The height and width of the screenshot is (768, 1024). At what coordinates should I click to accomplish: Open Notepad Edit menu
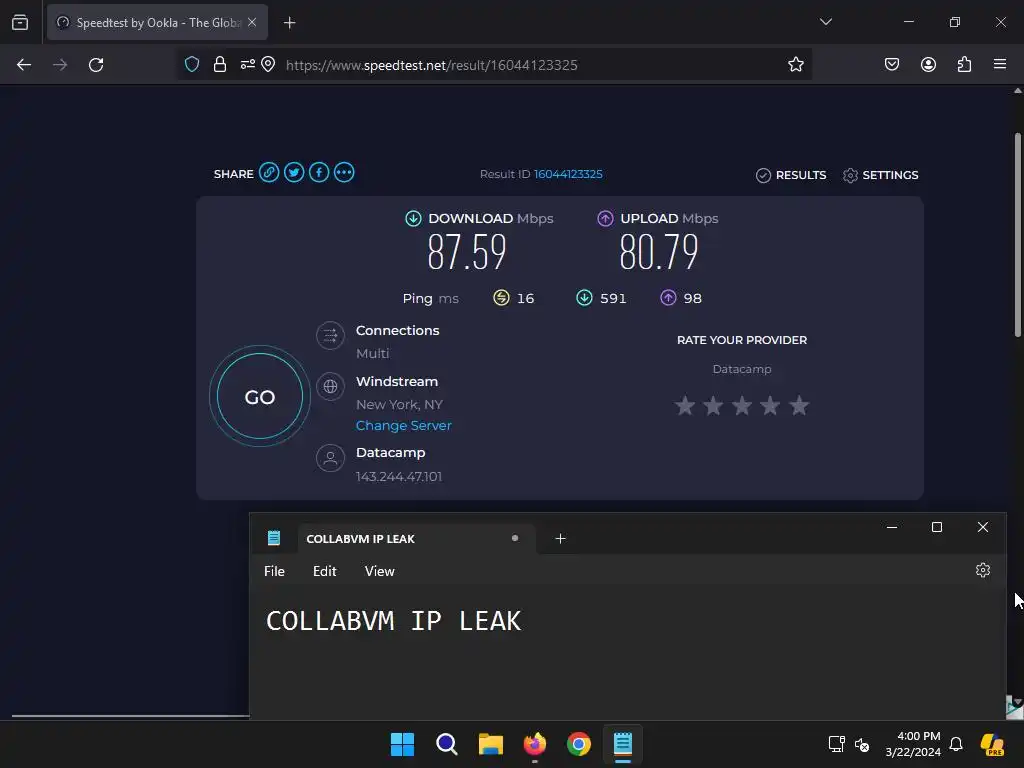(325, 571)
